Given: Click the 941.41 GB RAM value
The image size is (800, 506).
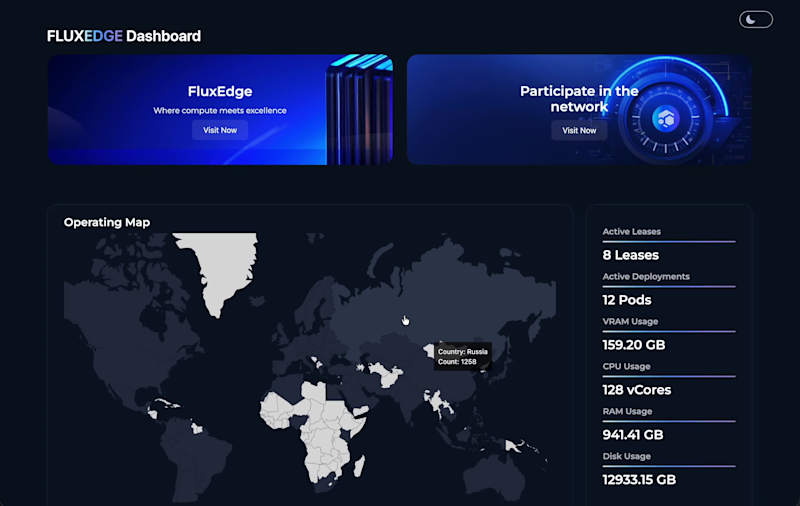Looking at the screenshot, I should (633, 435).
